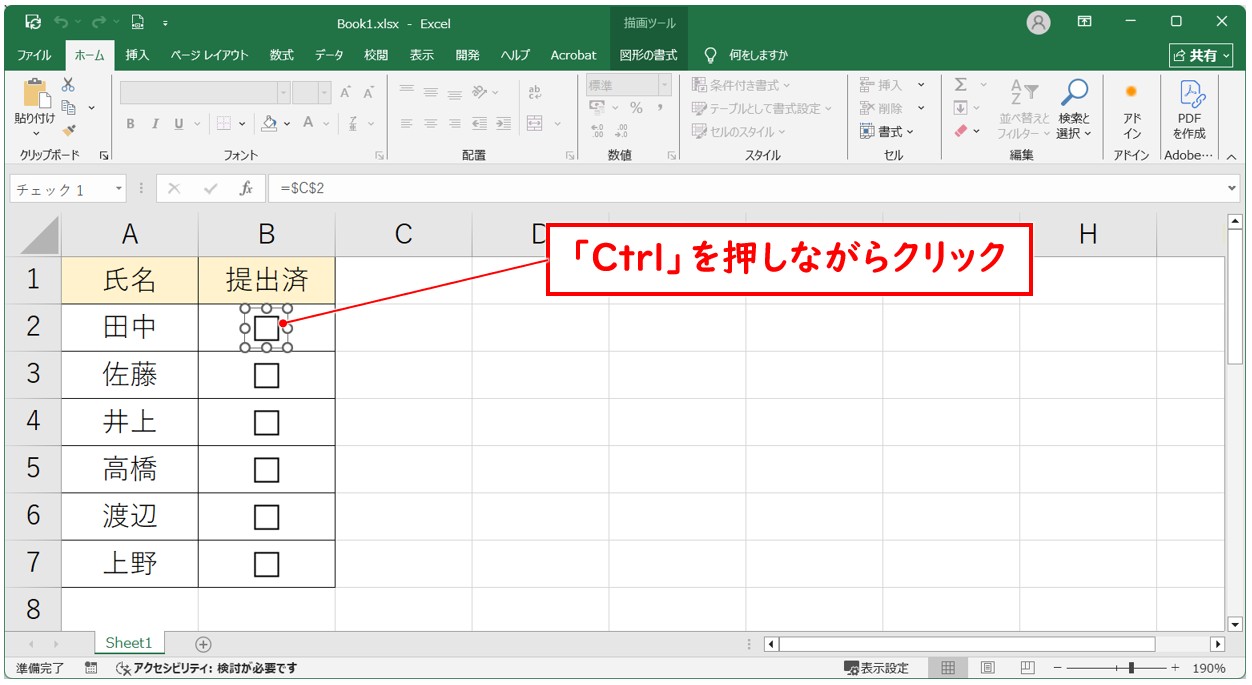The width and height of the screenshot is (1252, 685).
Task: Click the Borders grid icon
Action: [x=223, y=124]
